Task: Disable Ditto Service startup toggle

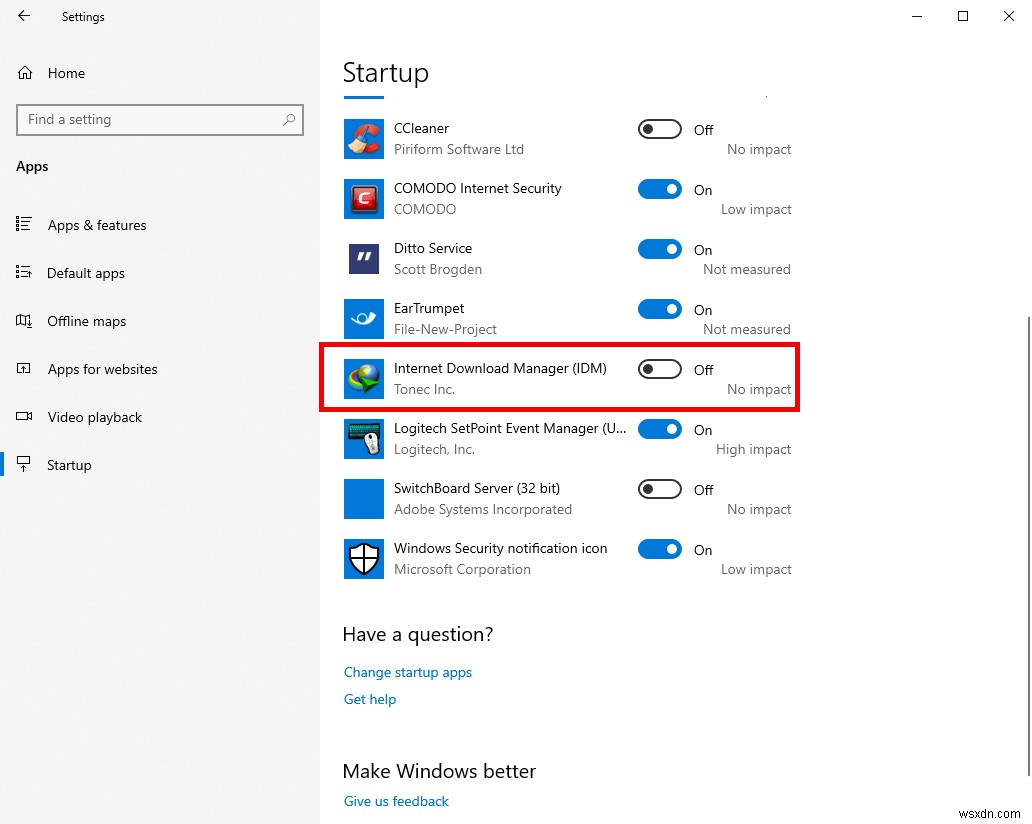Action: pyautogui.click(x=659, y=249)
